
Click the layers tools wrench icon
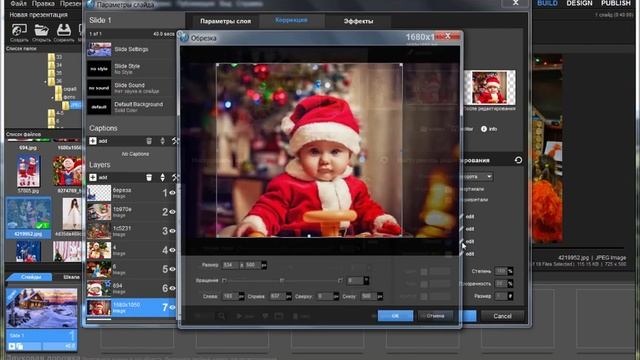175,178
